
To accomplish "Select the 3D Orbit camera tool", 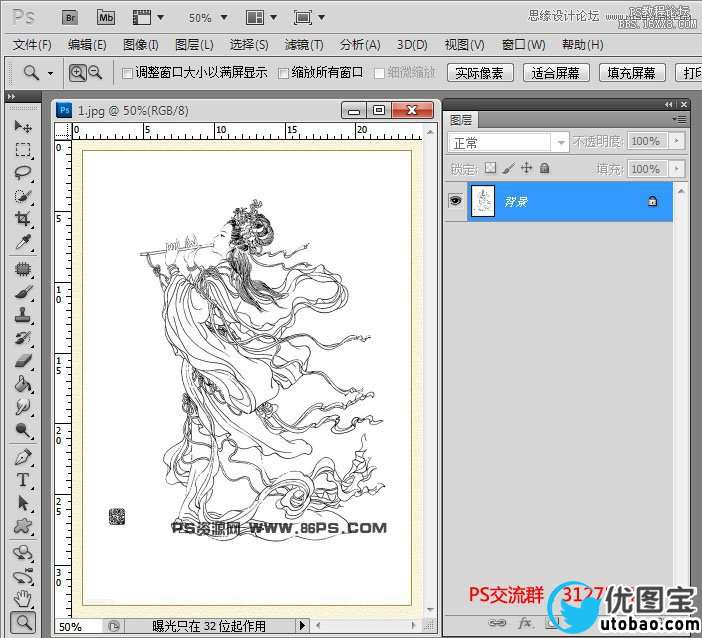I will 22,576.
